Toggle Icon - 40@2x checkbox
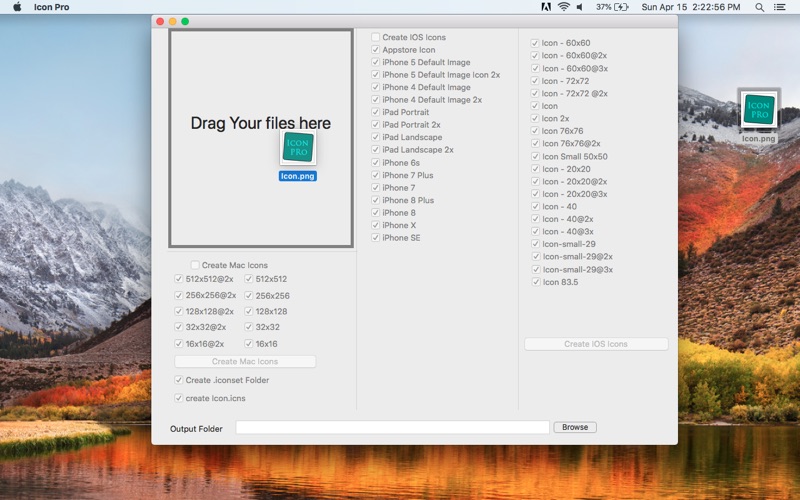Screen dimensions: 800x500 click(x=535, y=218)
